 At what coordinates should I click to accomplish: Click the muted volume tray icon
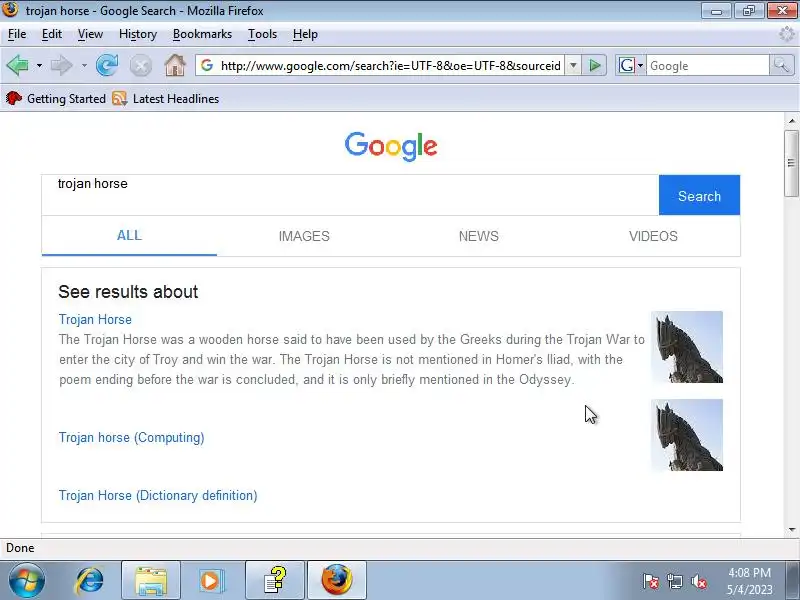(699, 581)
